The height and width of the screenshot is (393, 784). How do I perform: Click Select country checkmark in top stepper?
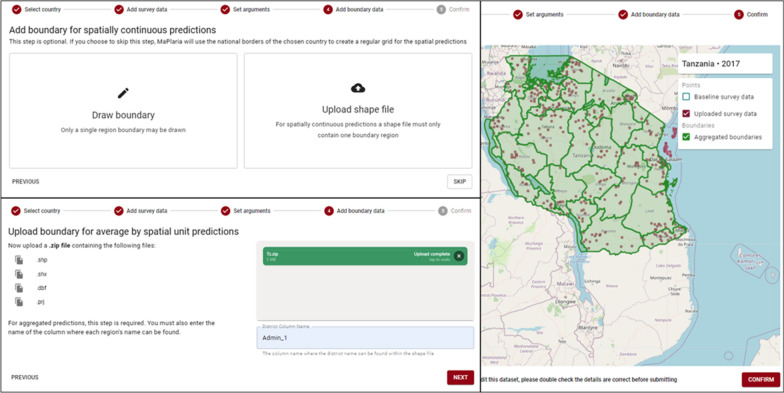click(16, 10)
